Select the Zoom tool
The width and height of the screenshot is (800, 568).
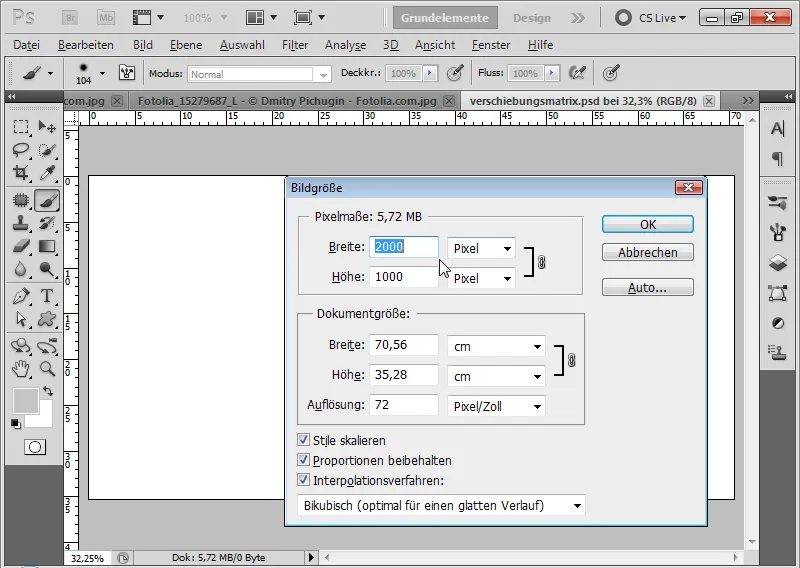47,369
